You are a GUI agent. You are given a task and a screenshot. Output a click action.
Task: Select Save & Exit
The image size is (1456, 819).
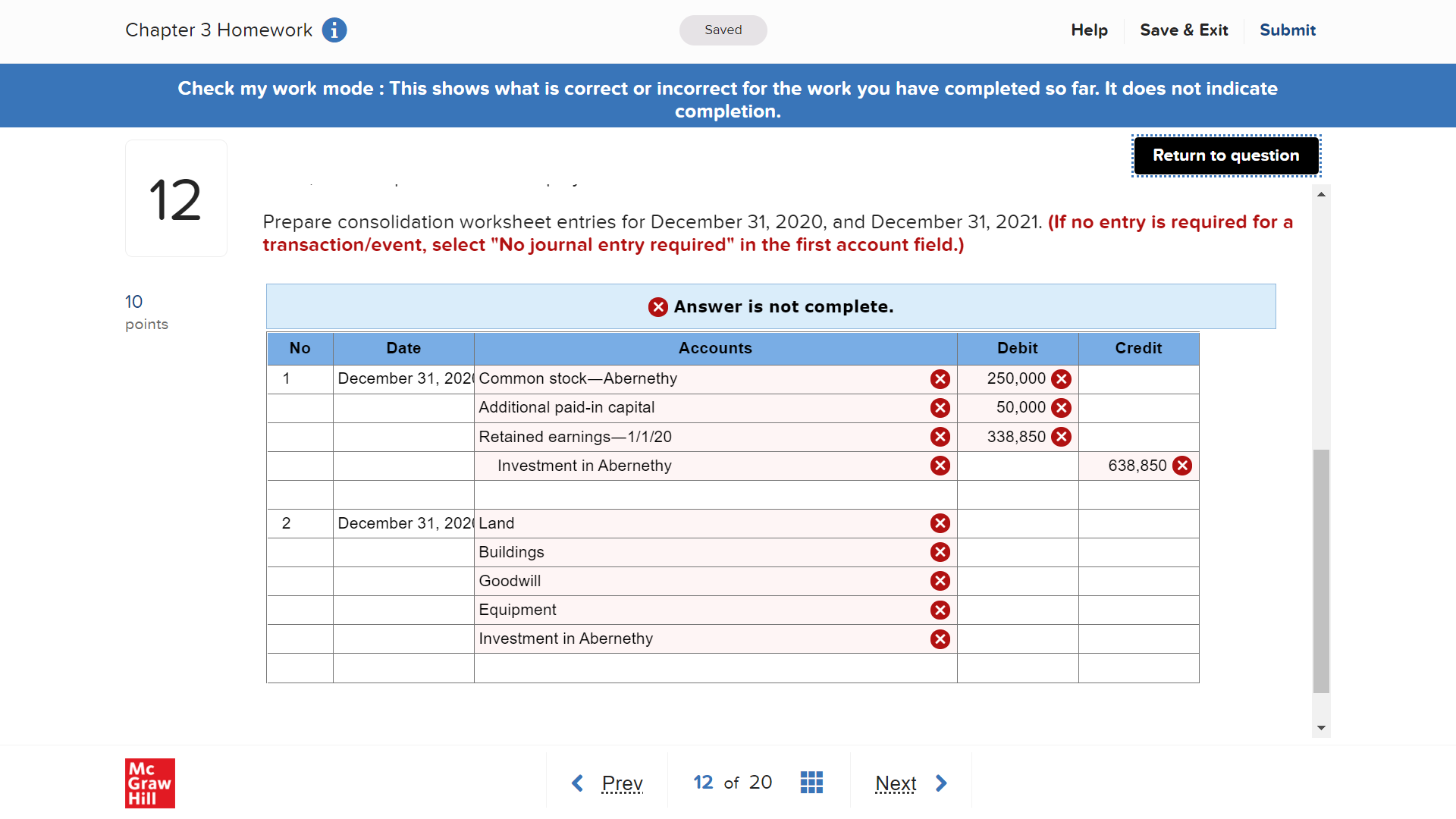(1184, 30)
